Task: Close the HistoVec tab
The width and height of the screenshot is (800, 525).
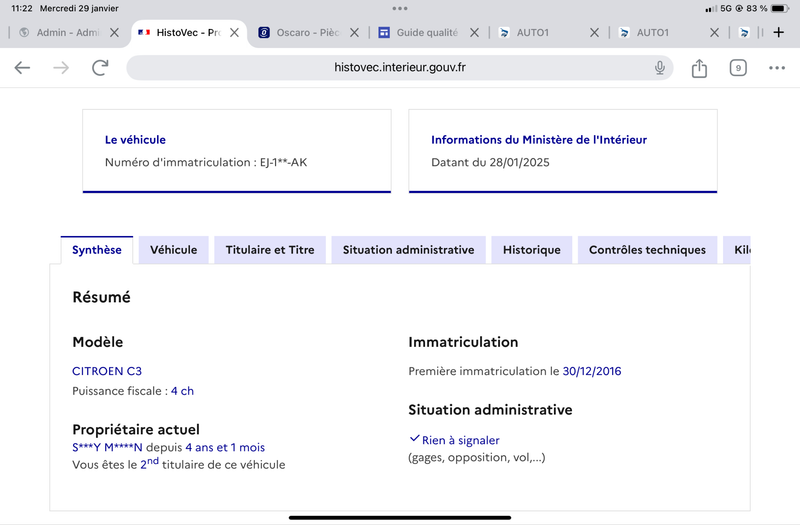Action: [234, 33]
